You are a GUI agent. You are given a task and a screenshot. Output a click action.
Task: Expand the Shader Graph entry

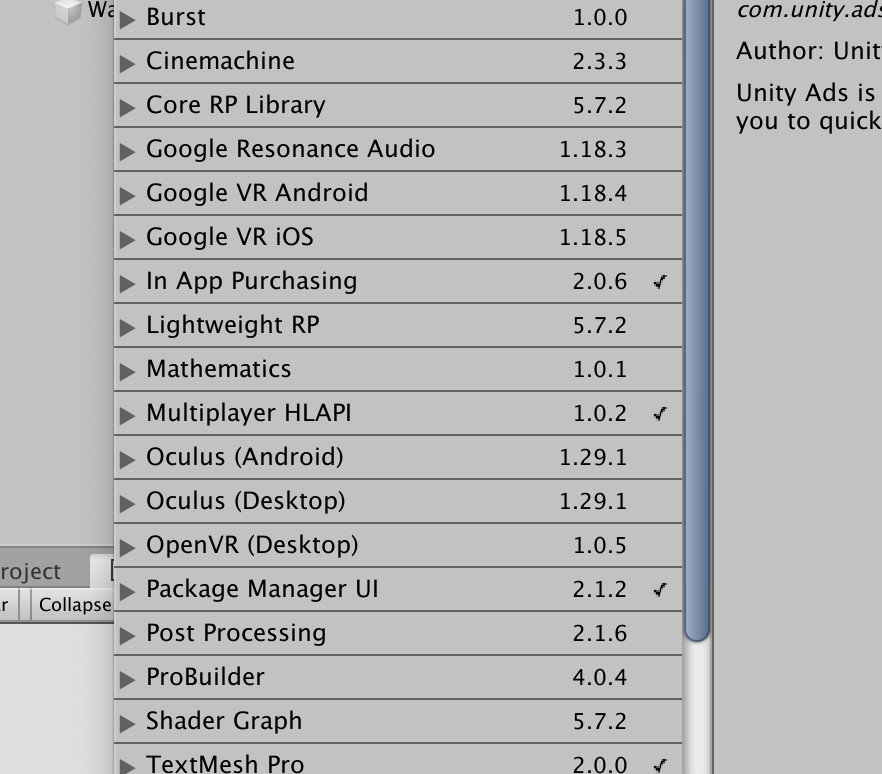[x=128, y=722]
